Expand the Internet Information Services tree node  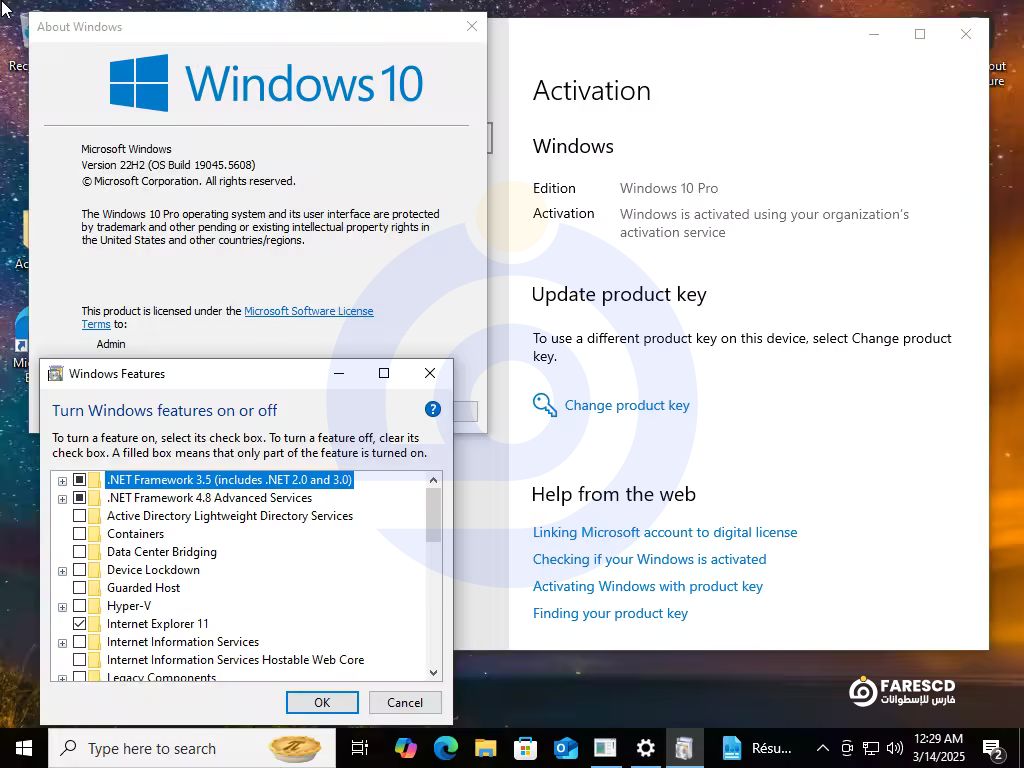click(x=62, y=643)
